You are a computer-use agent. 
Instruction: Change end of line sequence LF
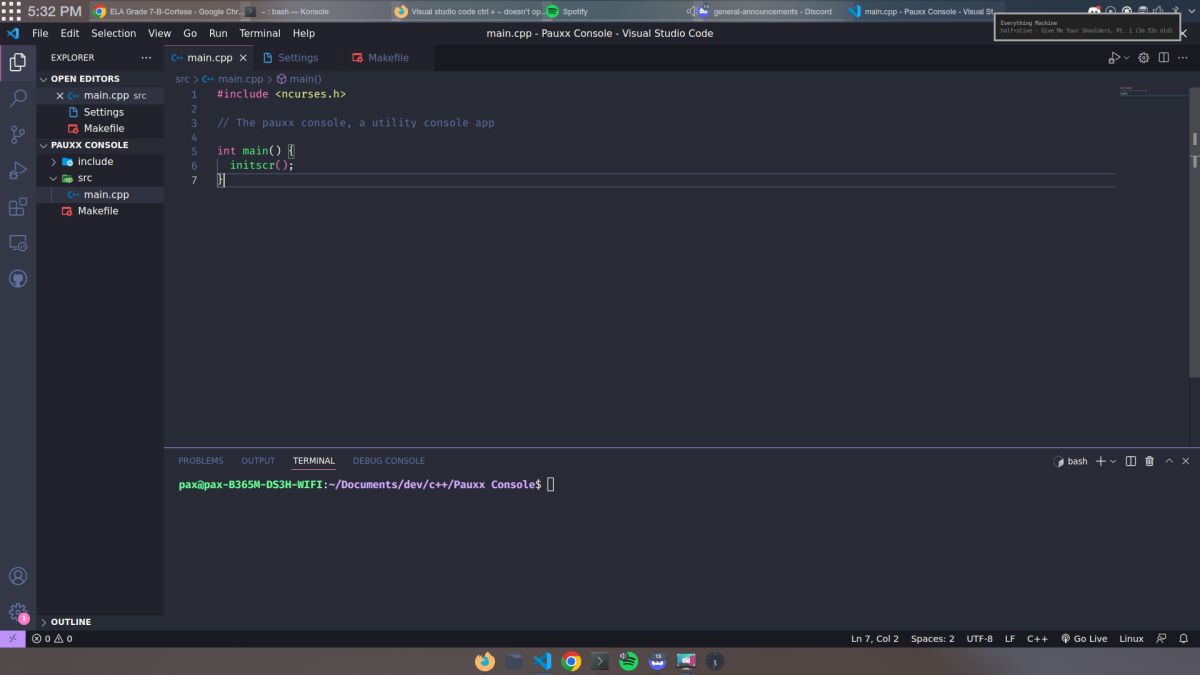click(1010, 639)
